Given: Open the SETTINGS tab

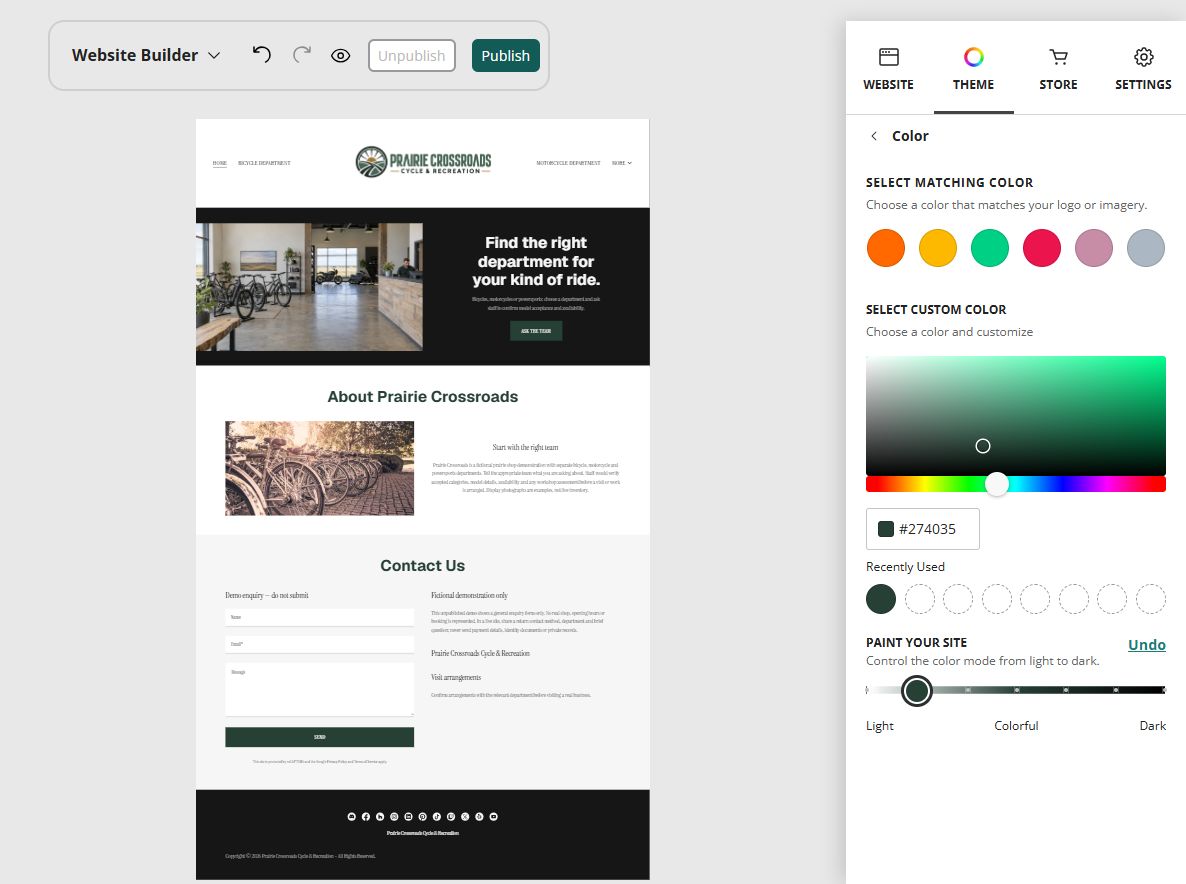Looking at the screenshot, I should click(x=1143, y=69).
